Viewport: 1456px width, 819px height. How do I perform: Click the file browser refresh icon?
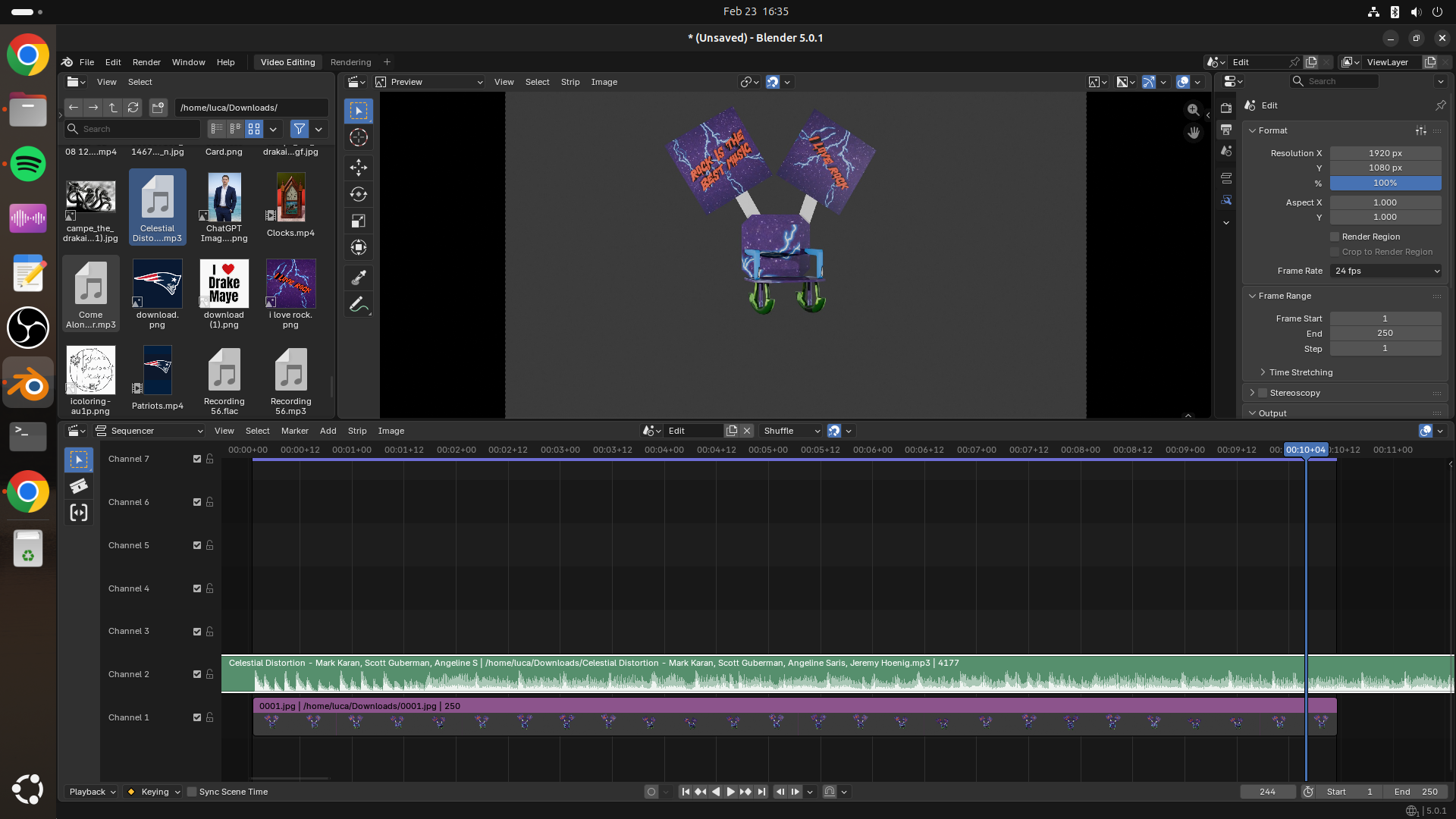tap(133, 108)
